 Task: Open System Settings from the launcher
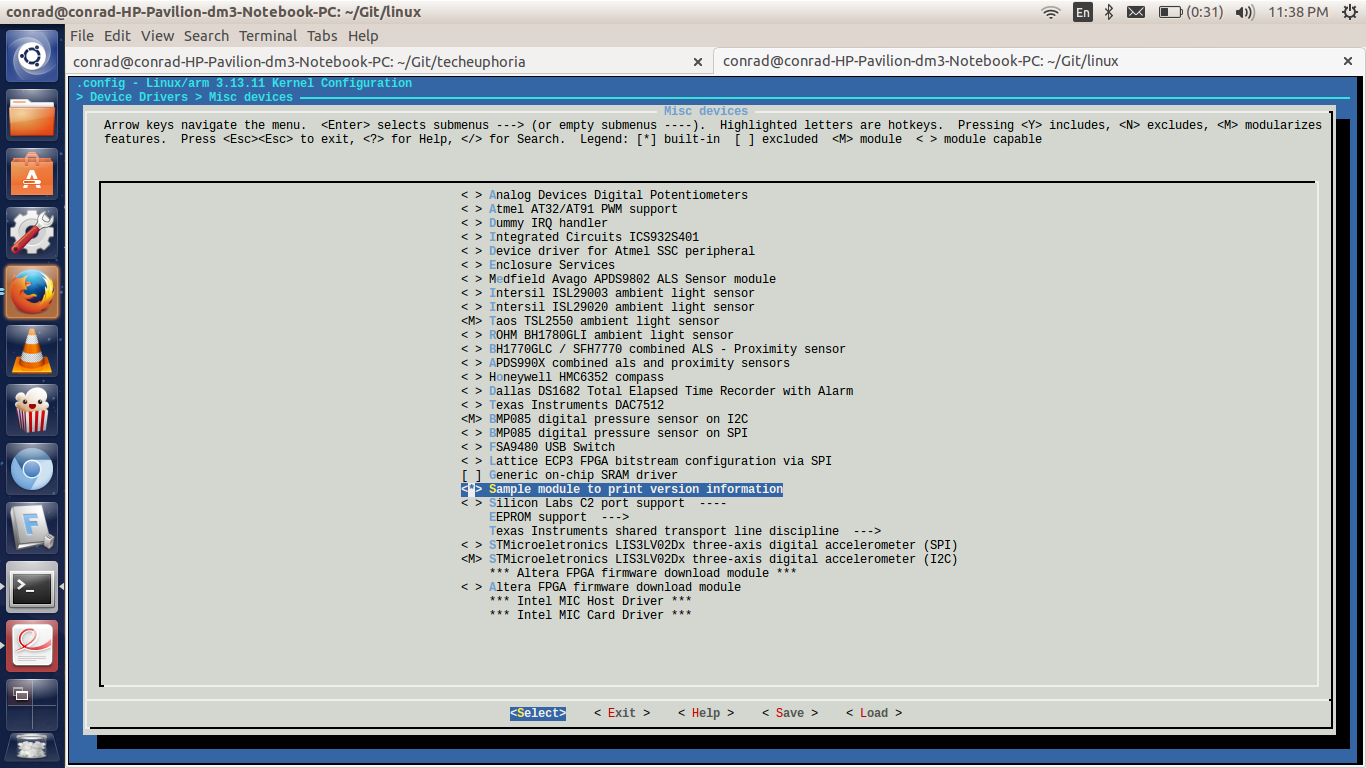[32, 231]
